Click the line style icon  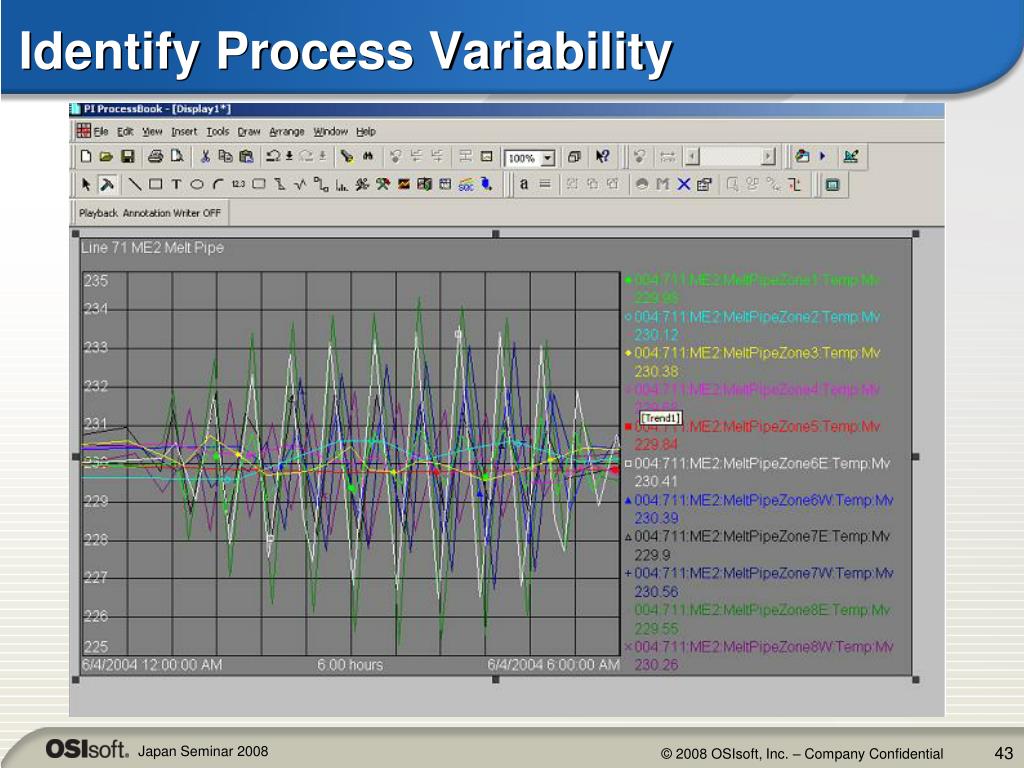(545, 185)
